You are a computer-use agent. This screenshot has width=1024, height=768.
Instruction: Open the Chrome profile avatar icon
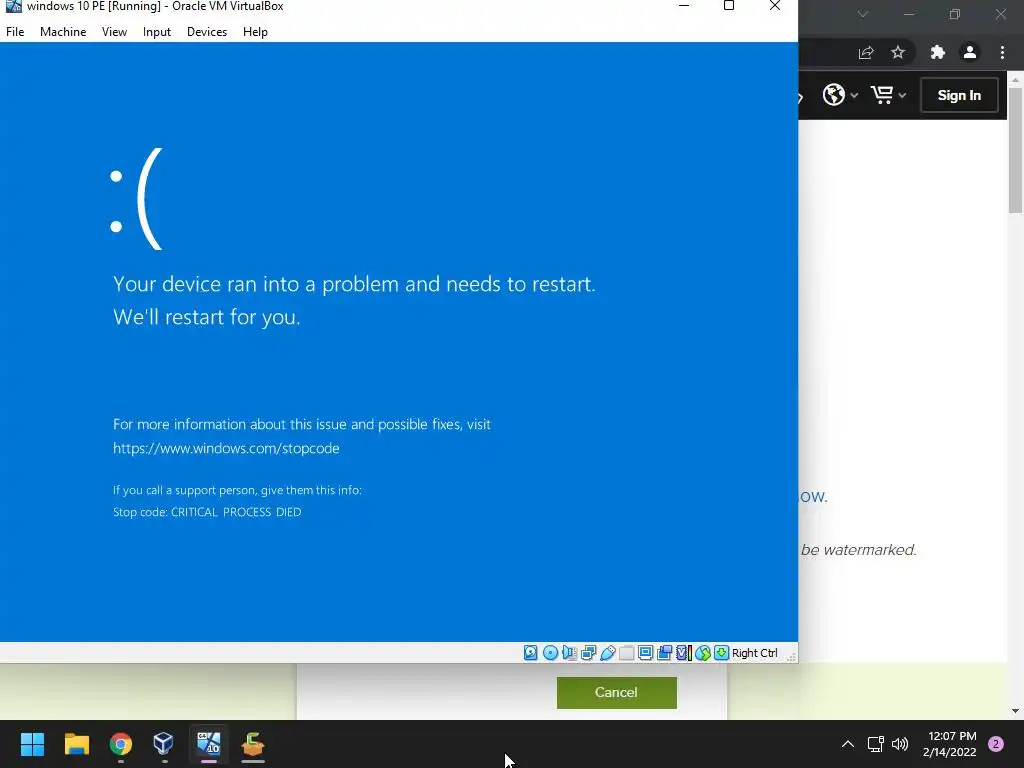click(x=970, y=52)
